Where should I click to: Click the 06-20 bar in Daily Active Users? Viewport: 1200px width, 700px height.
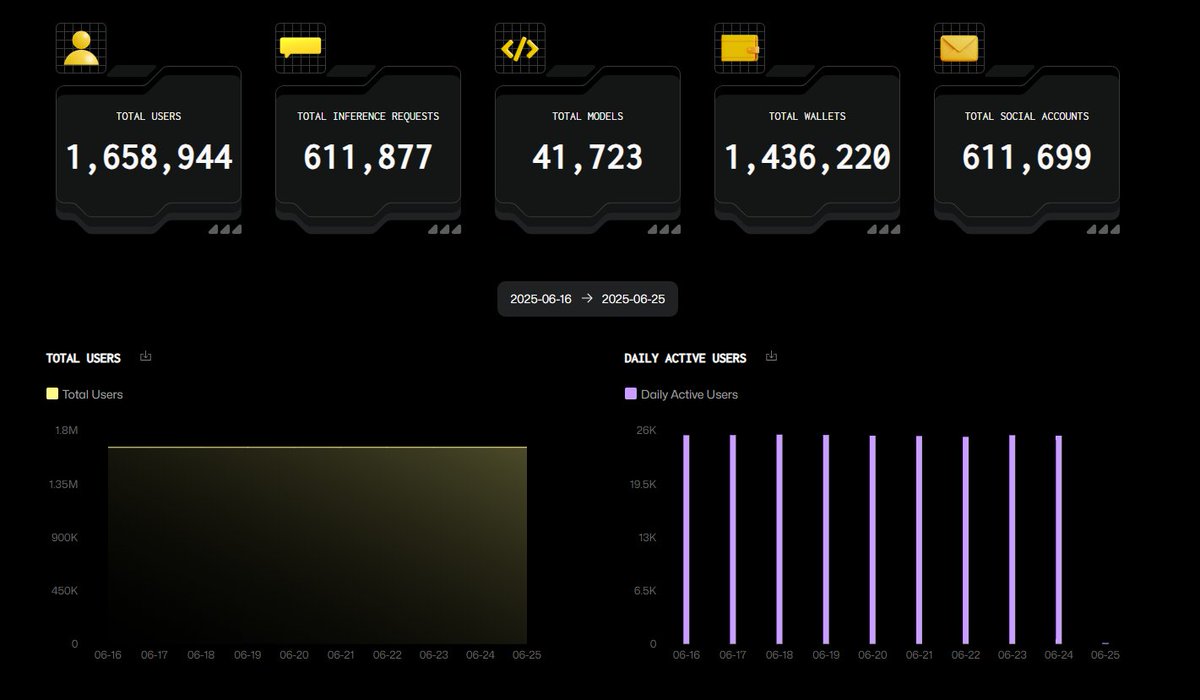[x=873, y=540]
